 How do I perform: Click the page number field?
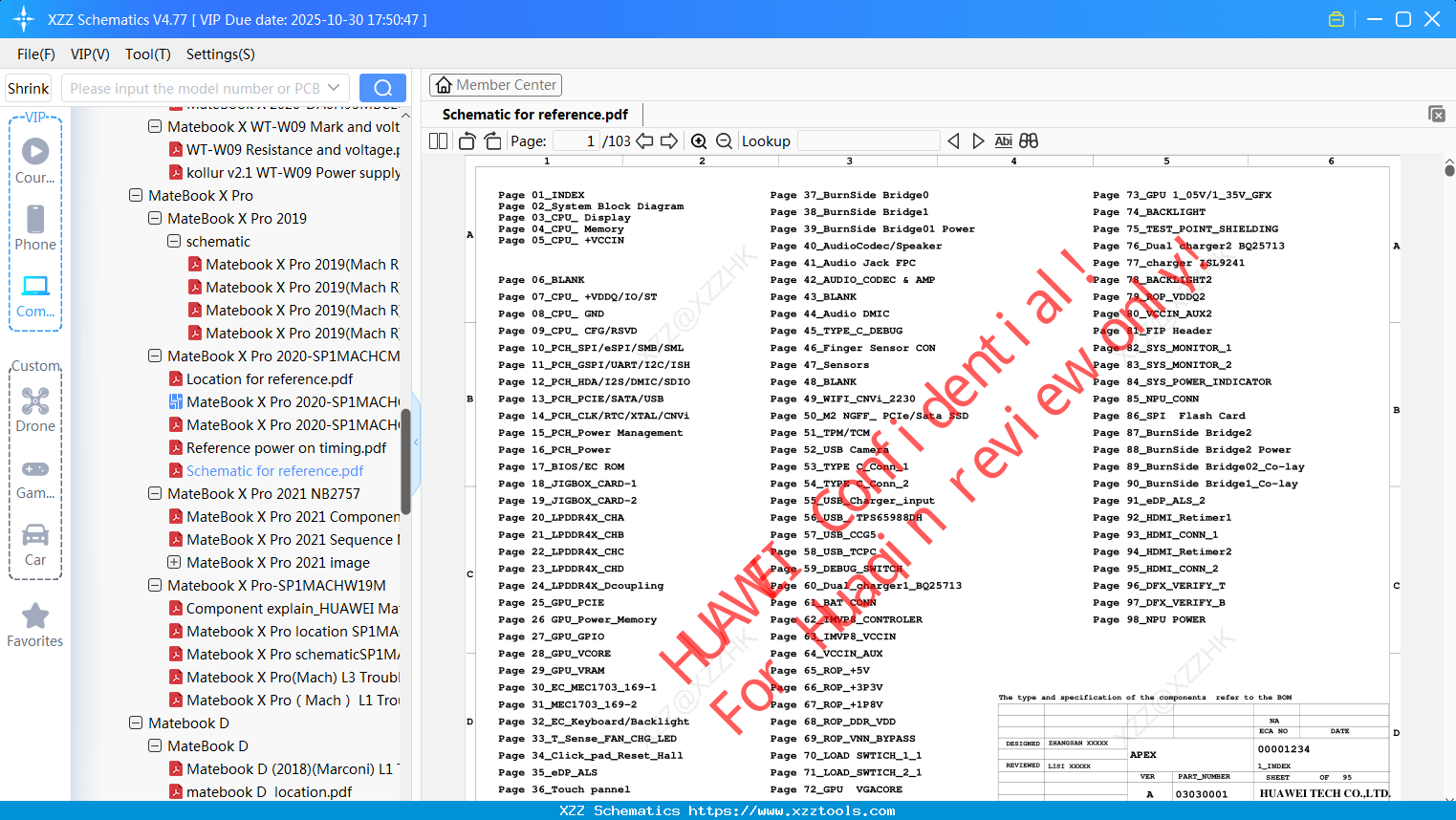coord(576,140)
